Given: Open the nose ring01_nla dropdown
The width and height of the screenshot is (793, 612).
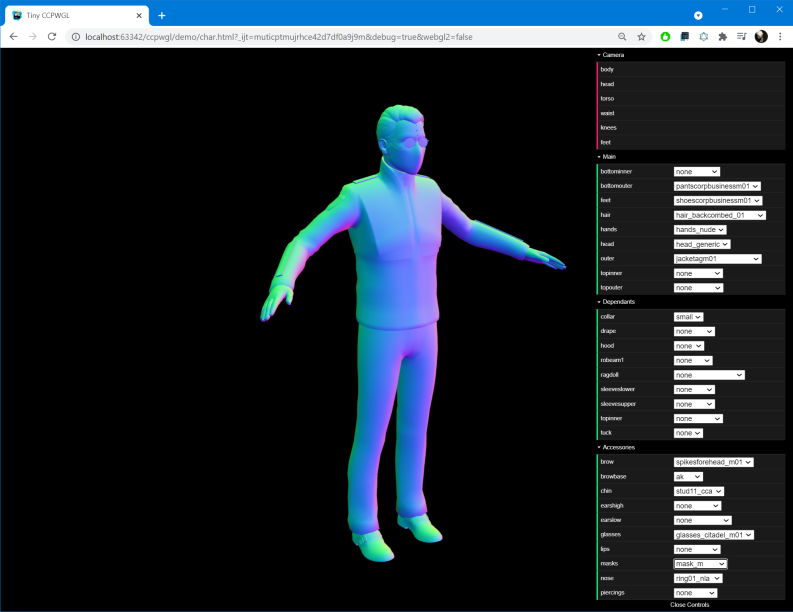Looking at the screenshot, I should click(x=698, y=579).
